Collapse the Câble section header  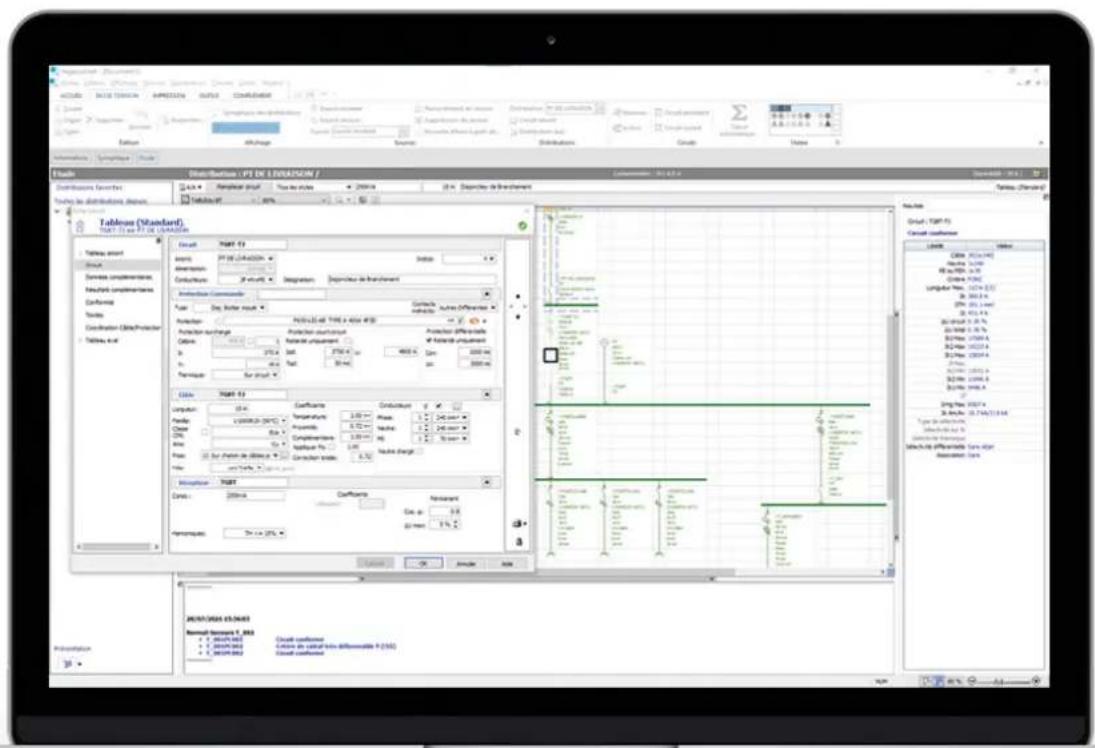pyautogui.click(x=487, y=395)
